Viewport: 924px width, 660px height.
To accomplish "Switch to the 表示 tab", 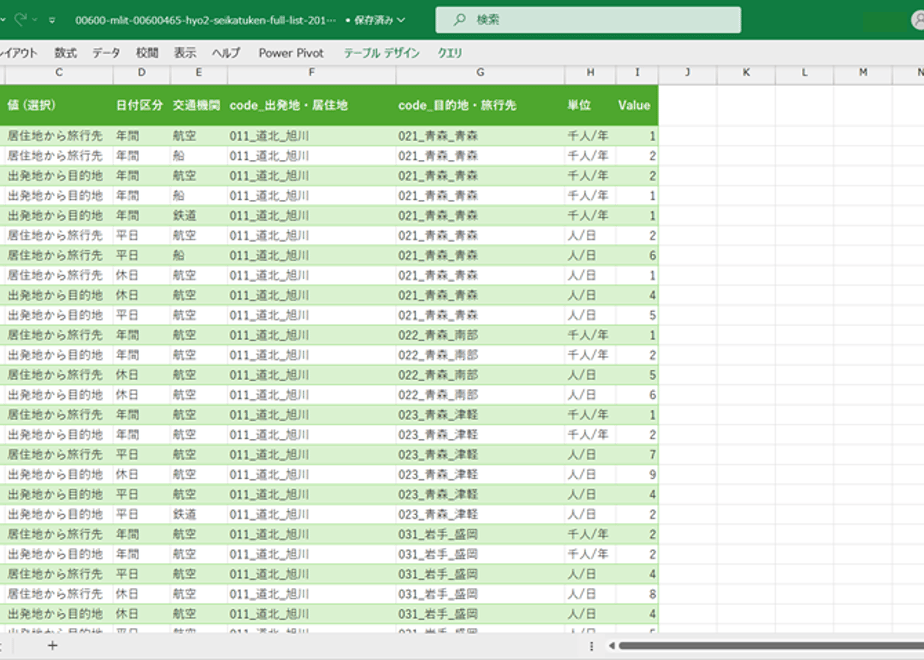I will (x=185, y=53).
